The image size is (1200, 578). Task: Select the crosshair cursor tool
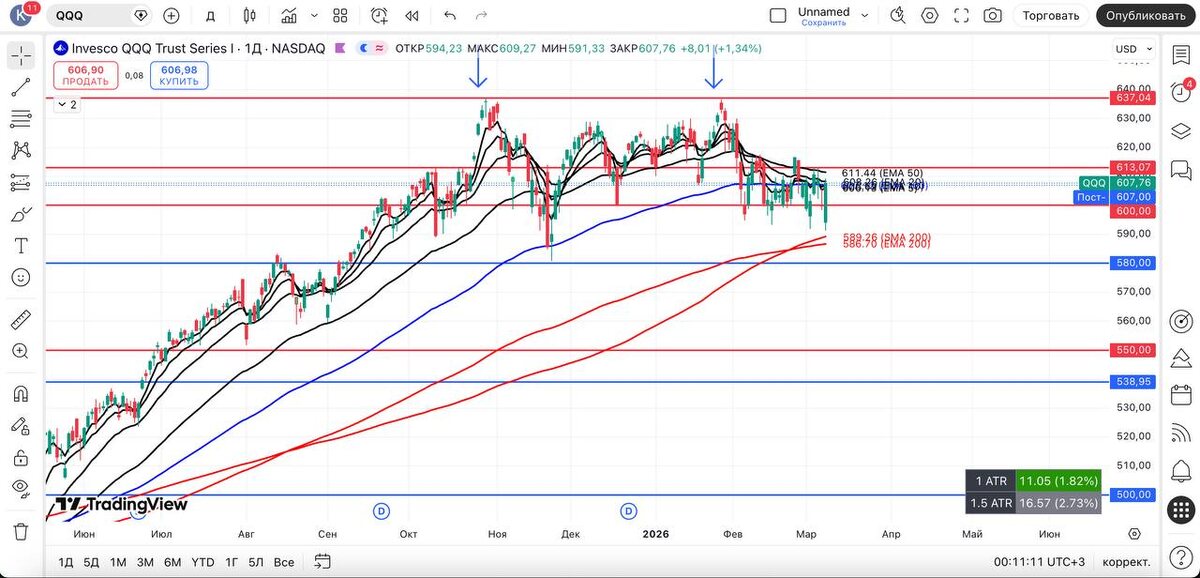click(x=21, y=56)
